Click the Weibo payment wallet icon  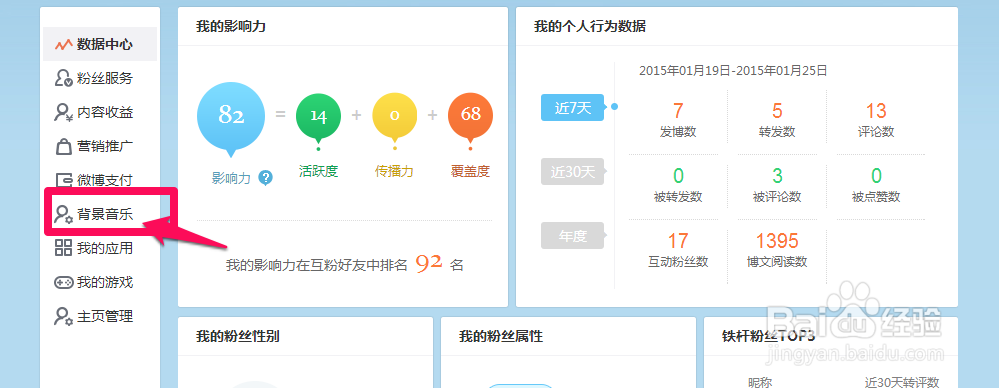point(63,180)
